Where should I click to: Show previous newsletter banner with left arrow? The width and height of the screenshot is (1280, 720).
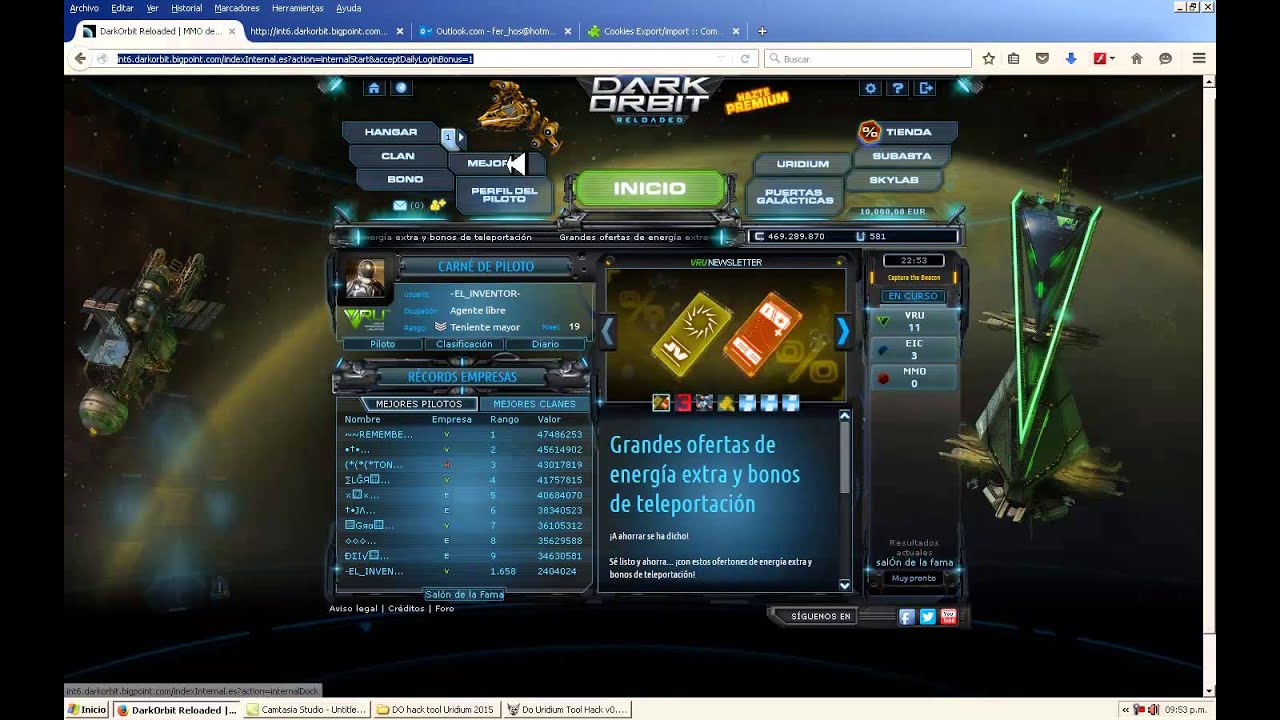606,331
